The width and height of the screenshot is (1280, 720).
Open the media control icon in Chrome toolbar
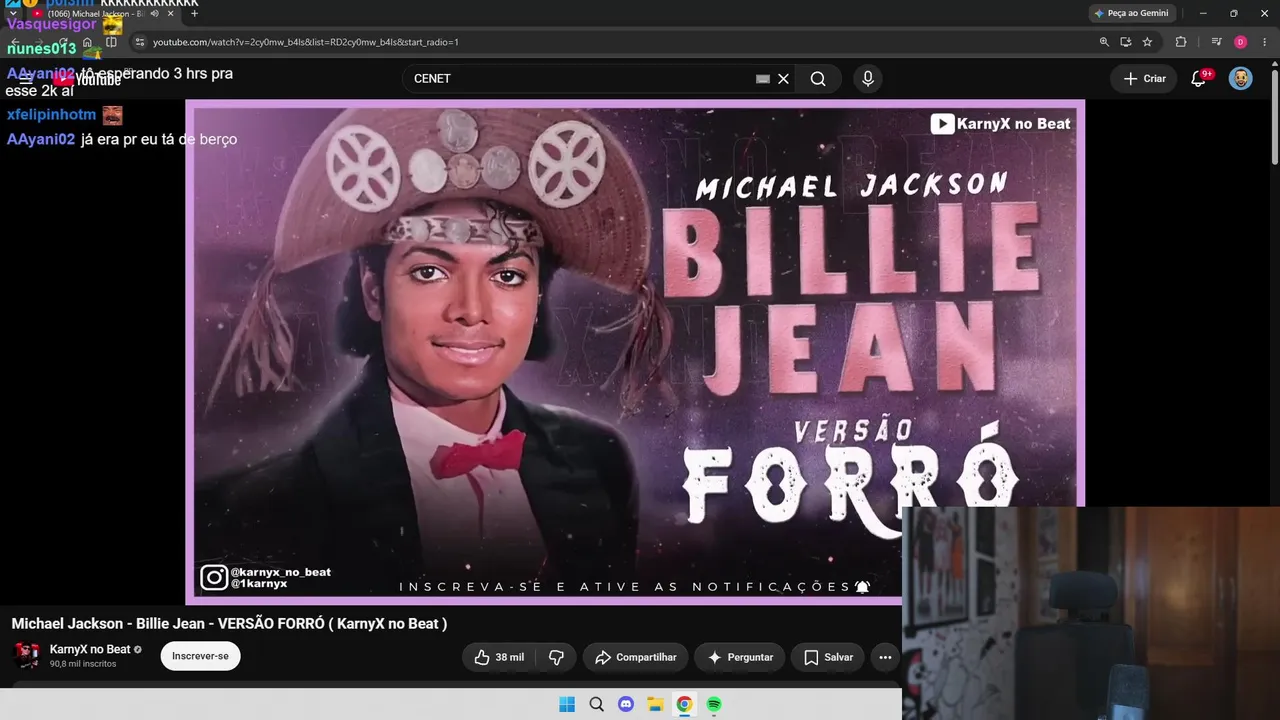[1216, 42]
